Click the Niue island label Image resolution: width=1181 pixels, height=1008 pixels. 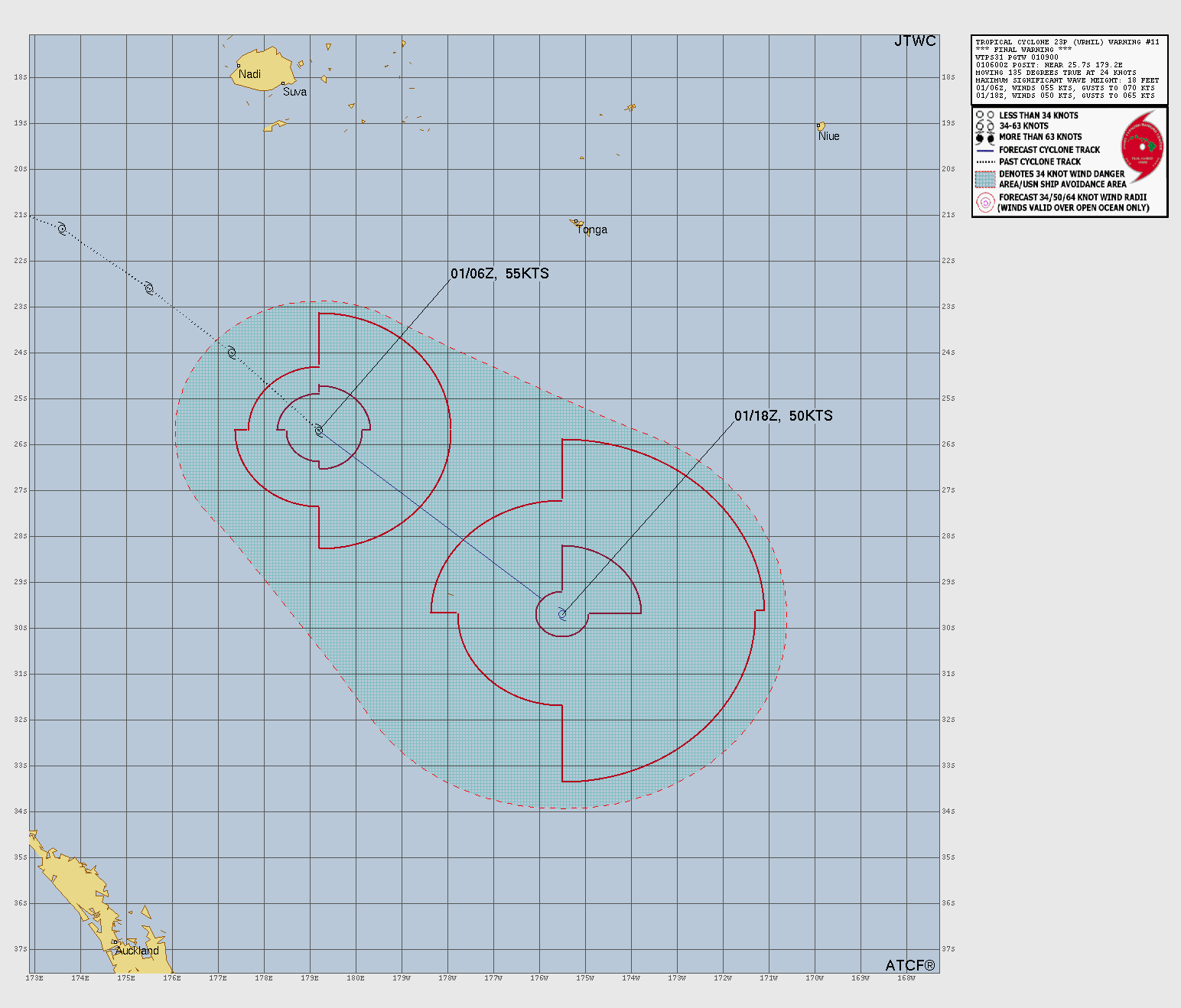point(828,136)
